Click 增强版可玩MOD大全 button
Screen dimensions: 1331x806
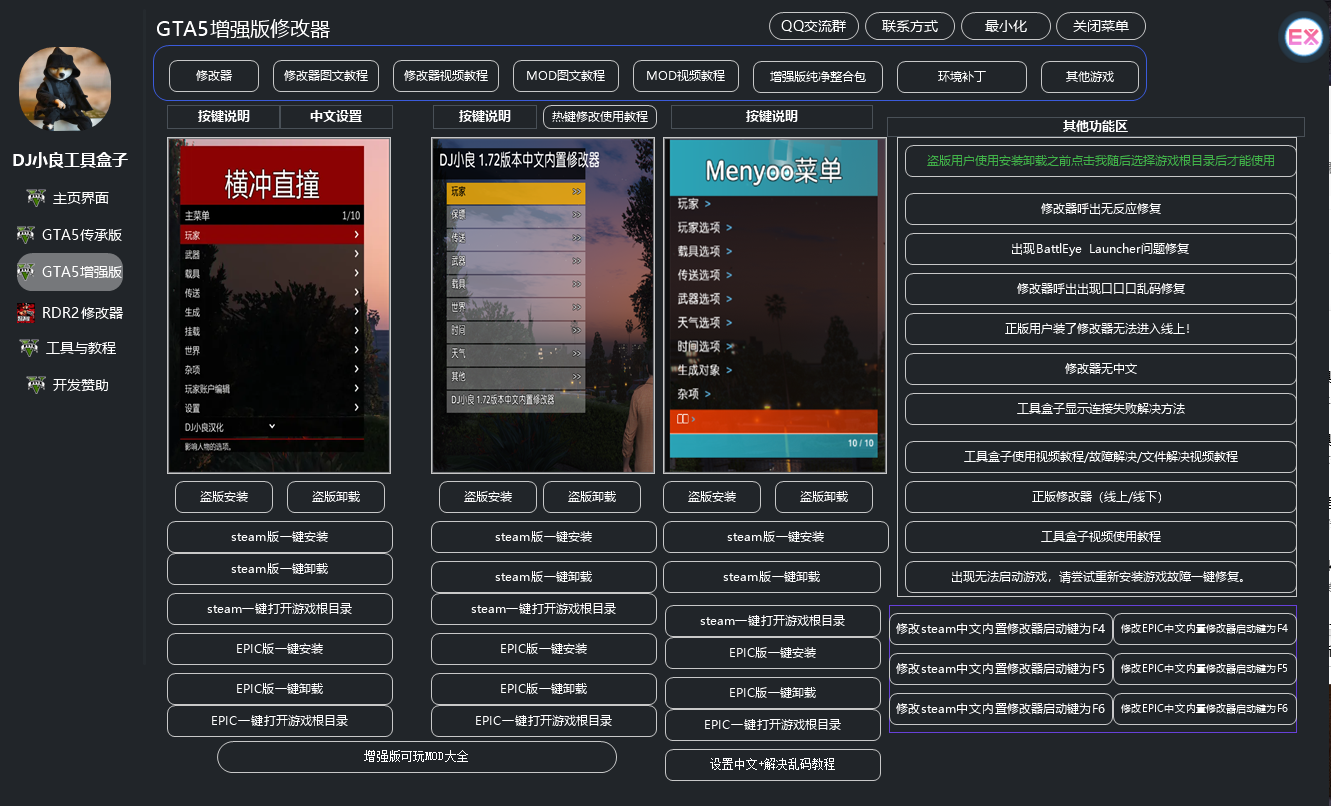pyautogui.click(x=417, y=757)
